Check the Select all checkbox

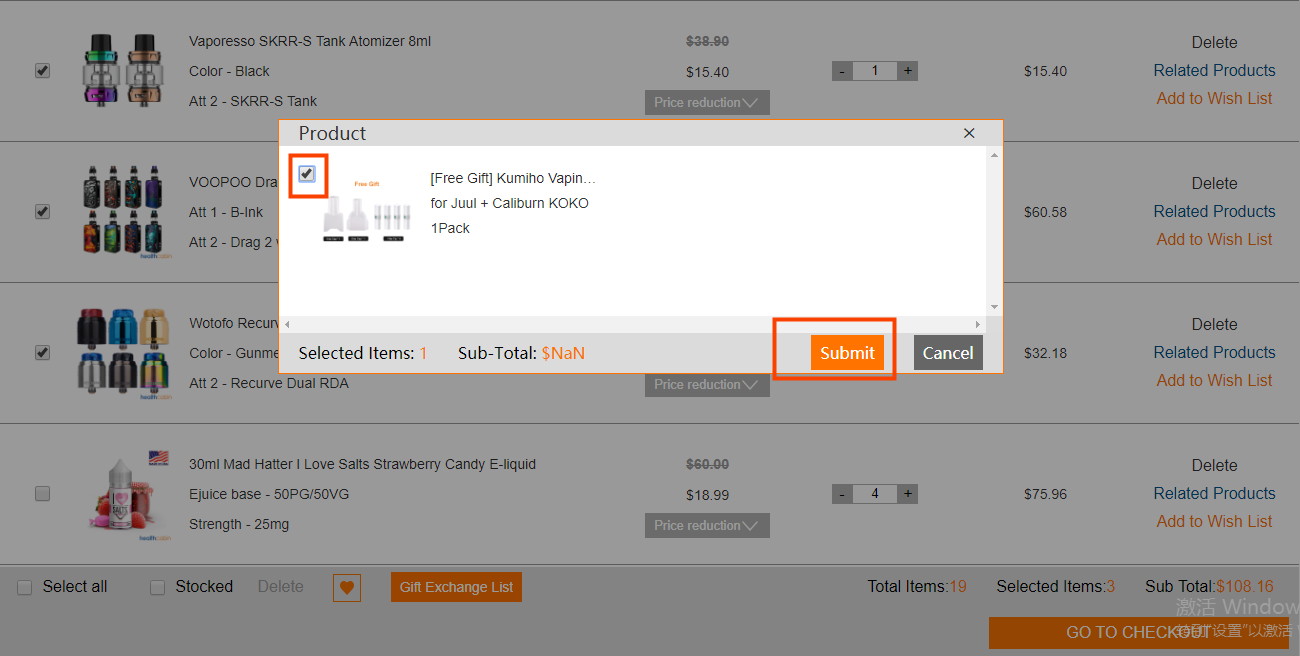click(x=25, y=588)
